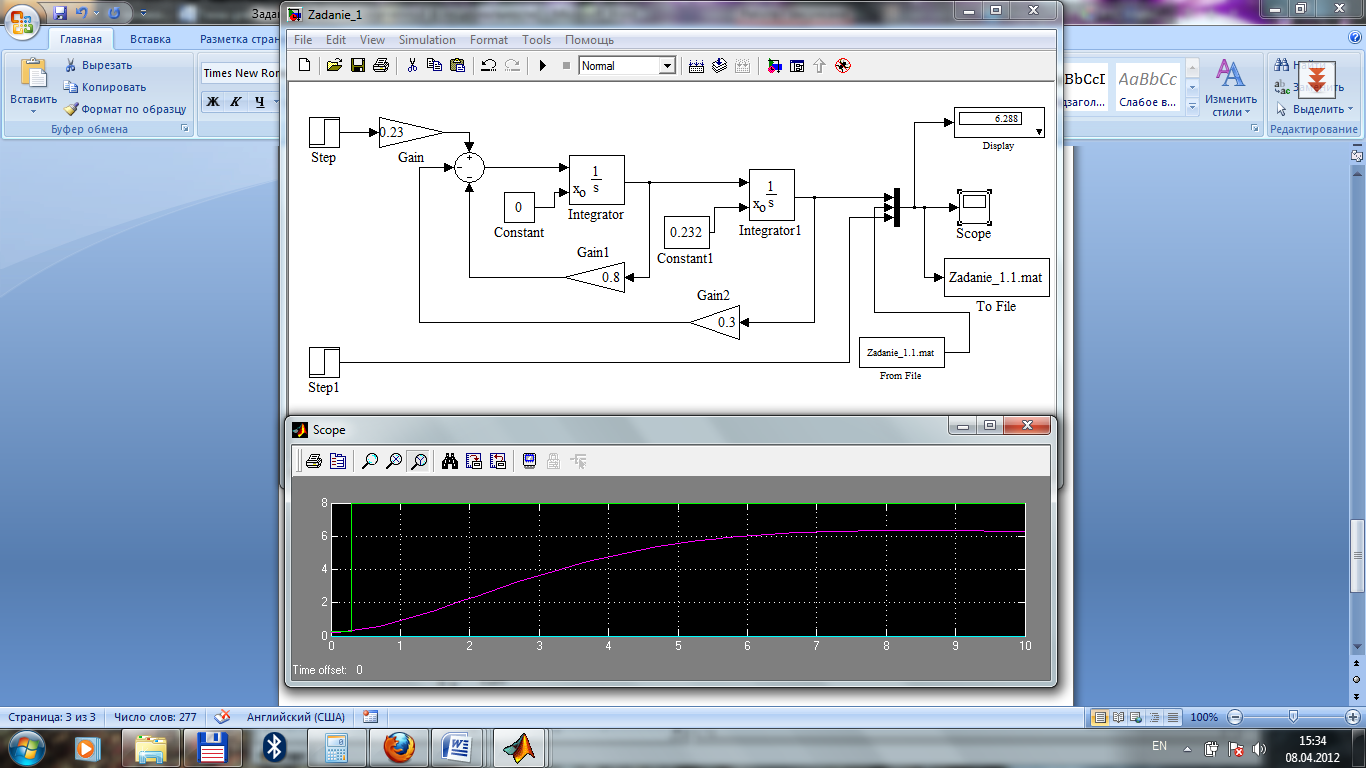This screenshot has width=1366, height=768.
Task: Open the Edit menu in Zadanie_1
Action: click(336, 40)
